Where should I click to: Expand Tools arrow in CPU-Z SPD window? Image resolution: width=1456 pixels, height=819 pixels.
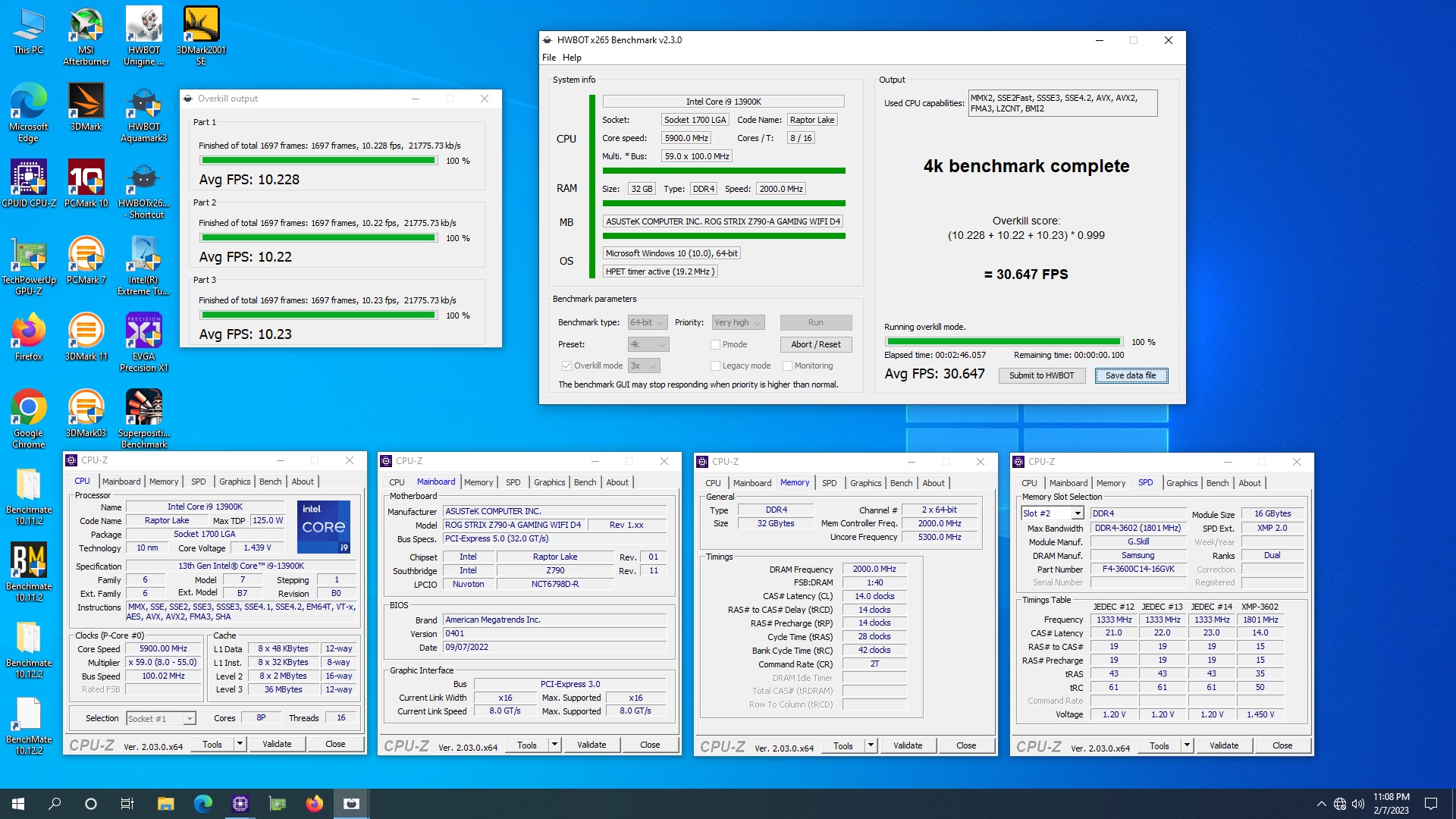click(x=1187, y=745)
